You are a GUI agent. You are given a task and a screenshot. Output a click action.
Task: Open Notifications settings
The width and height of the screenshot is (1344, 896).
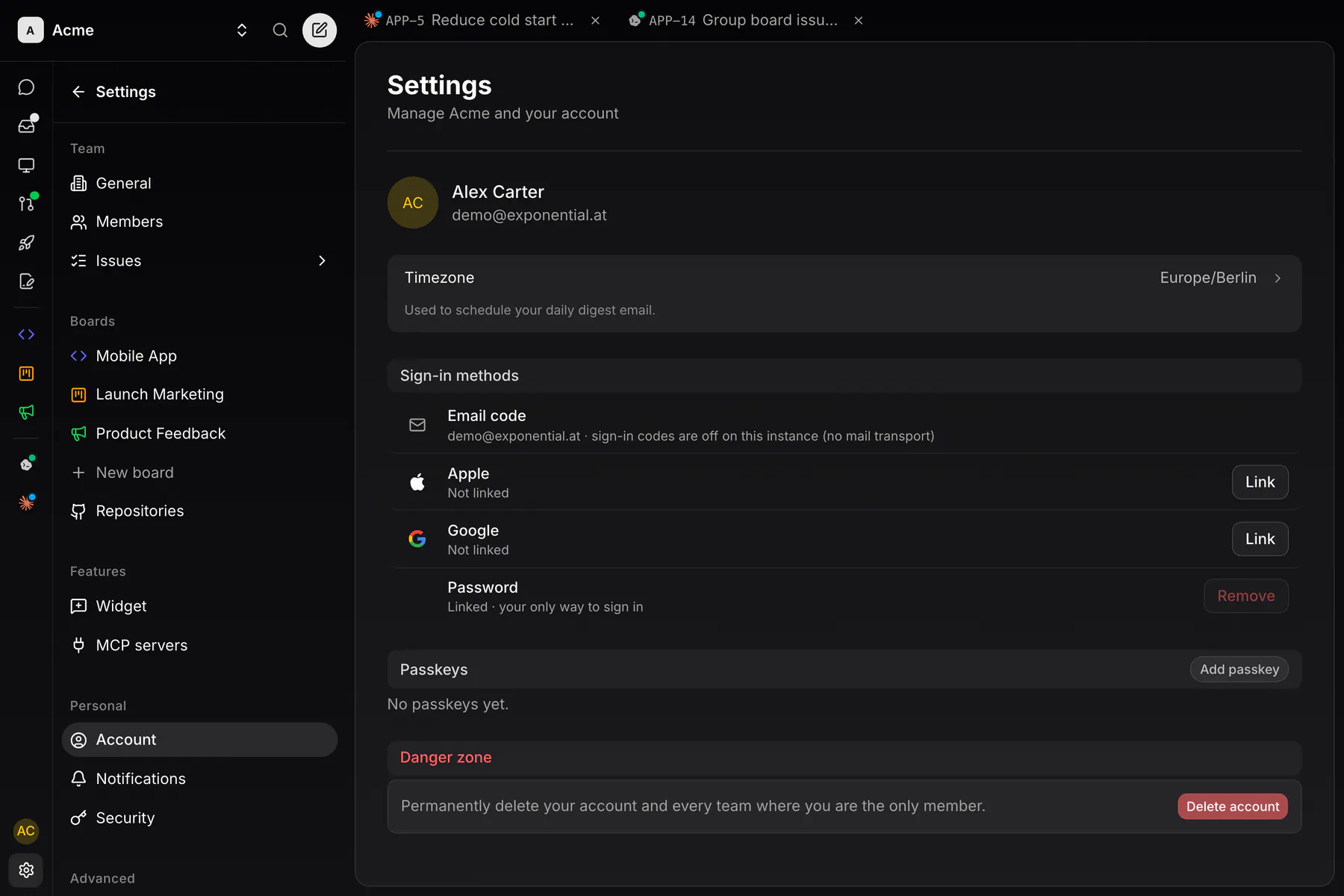point(199,779)
